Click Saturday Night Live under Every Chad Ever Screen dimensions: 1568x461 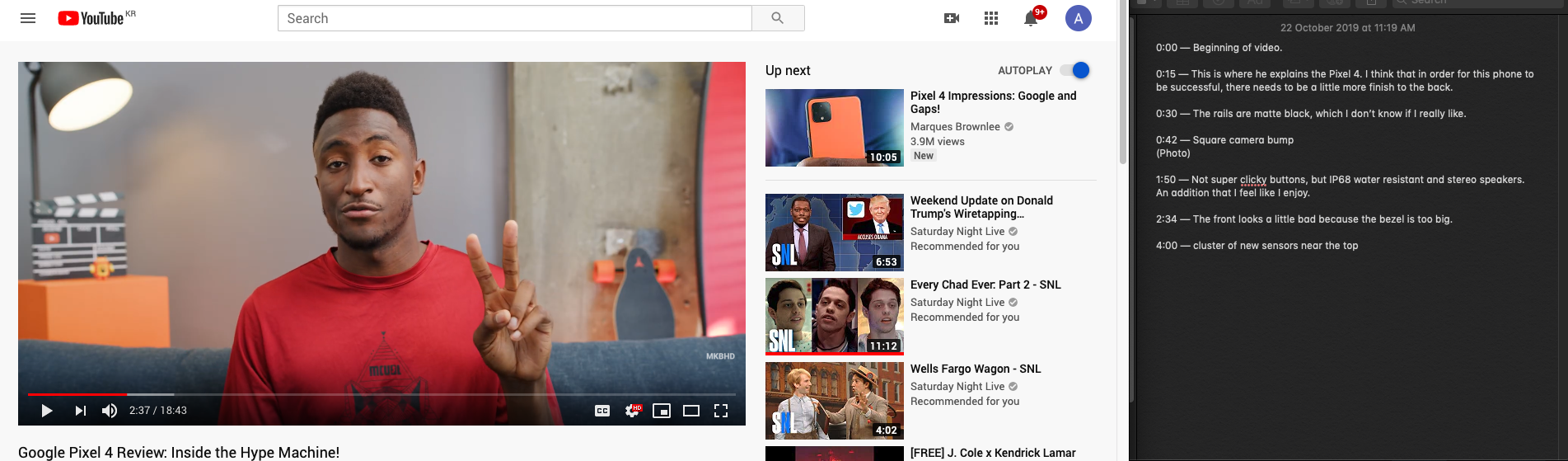point(957,303)
